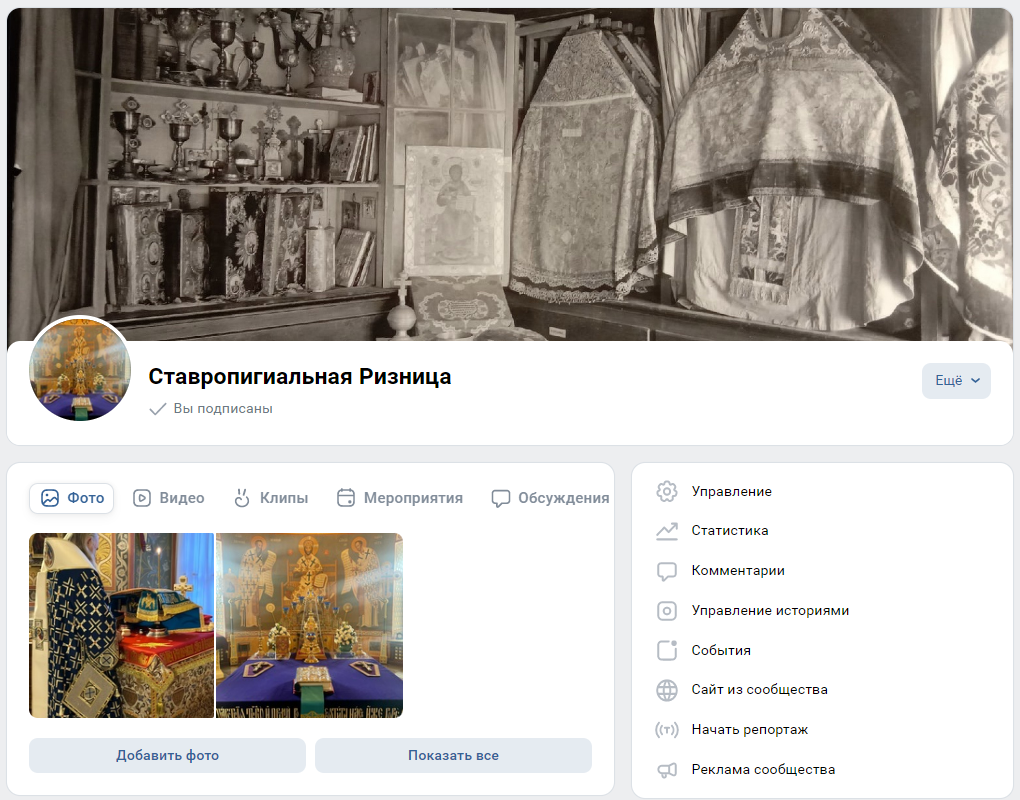Open the Статистика chart icon
Viewport: 1020px width, 800px height.
[667, 531]
